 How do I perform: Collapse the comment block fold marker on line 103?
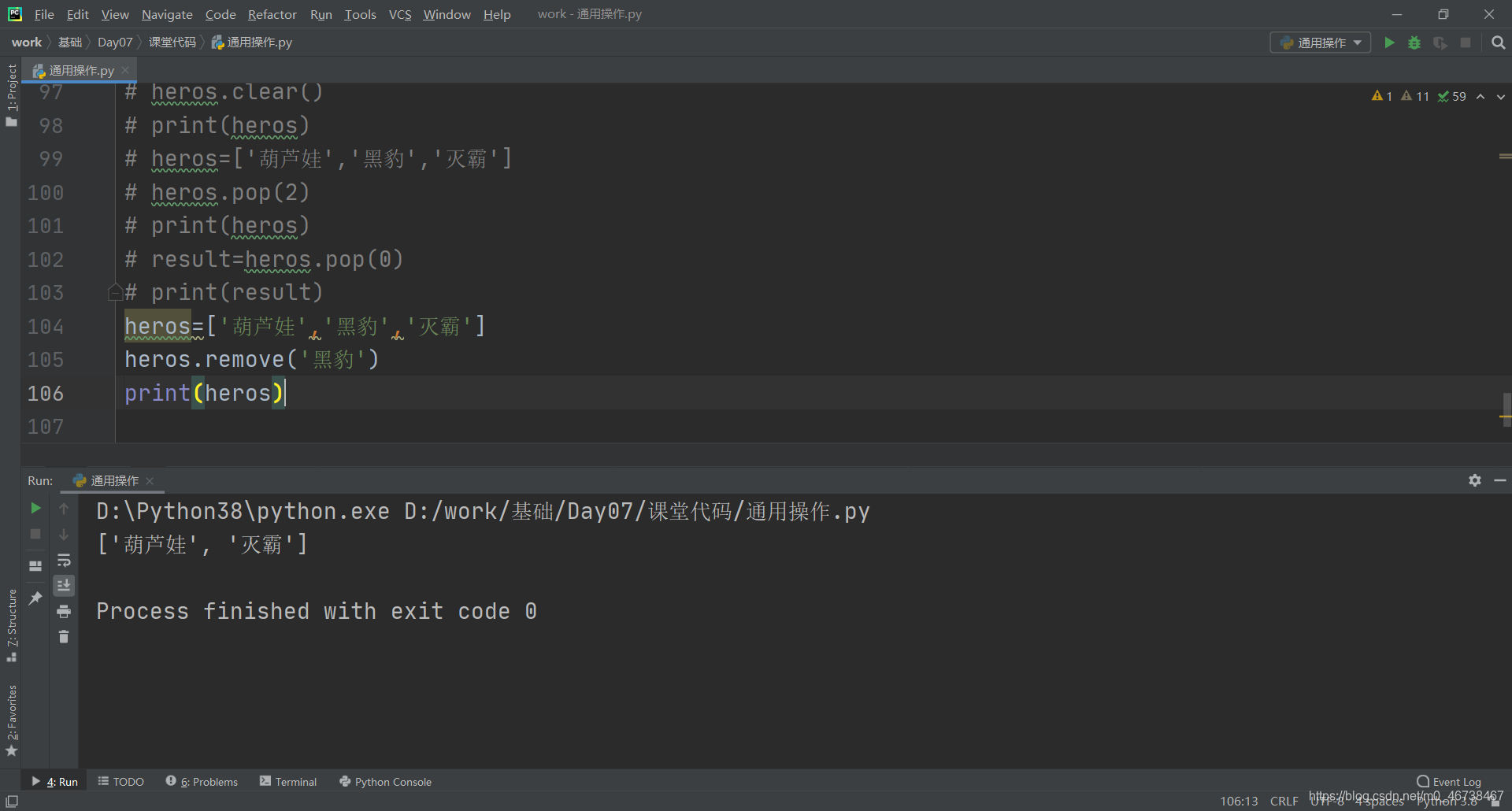click(x=114, y=292)
